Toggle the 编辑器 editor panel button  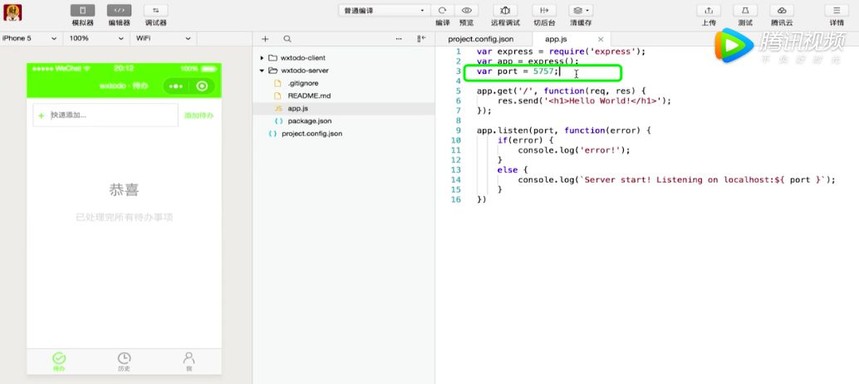(119, 10)
